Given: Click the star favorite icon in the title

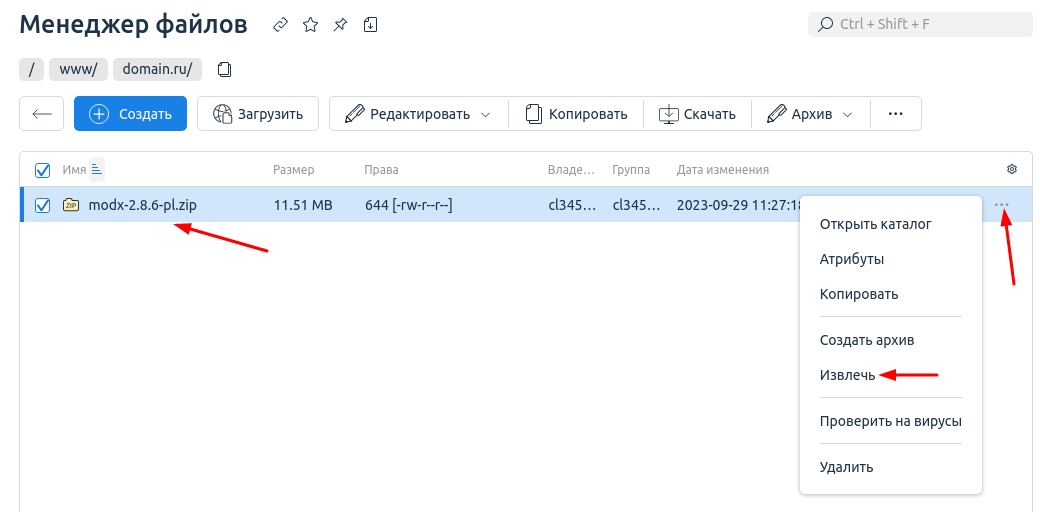Looking at the screenshot, I should coord(310,25).
